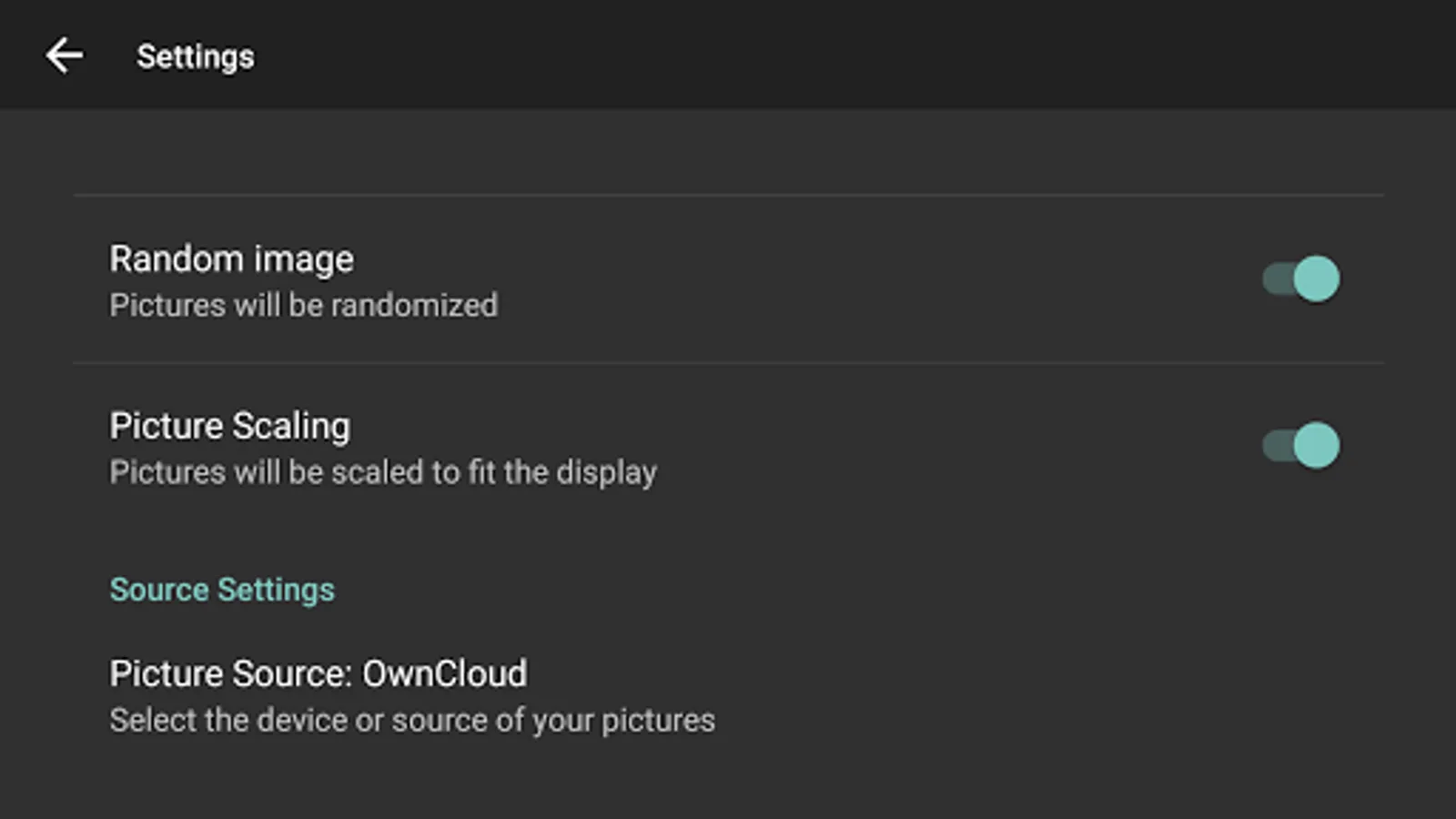This screenshot has width=1456, height=819.
Task: Click the Source Settings section header
Action: click(222, 590)
